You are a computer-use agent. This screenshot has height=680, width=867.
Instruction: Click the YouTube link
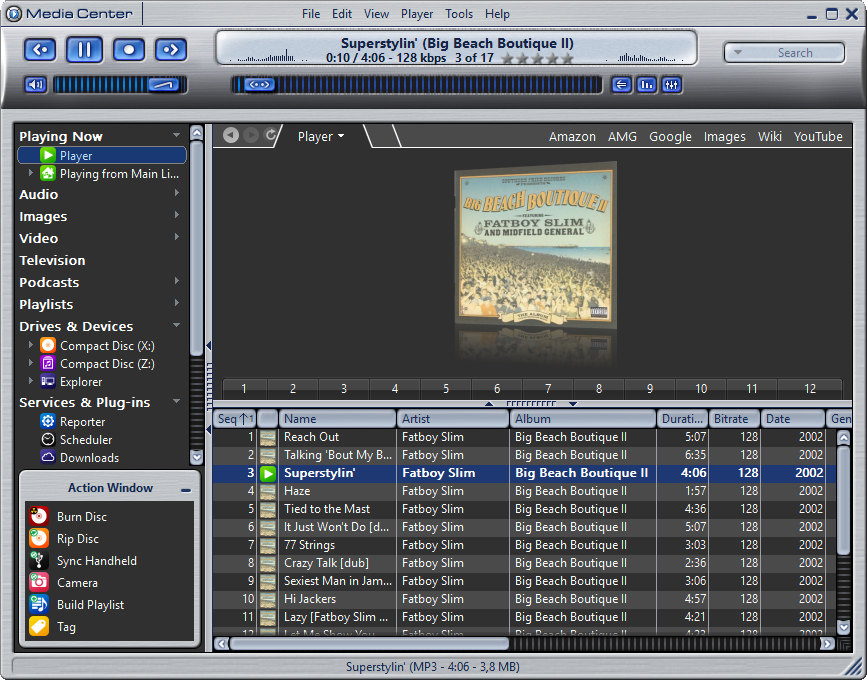coord(817,137)
